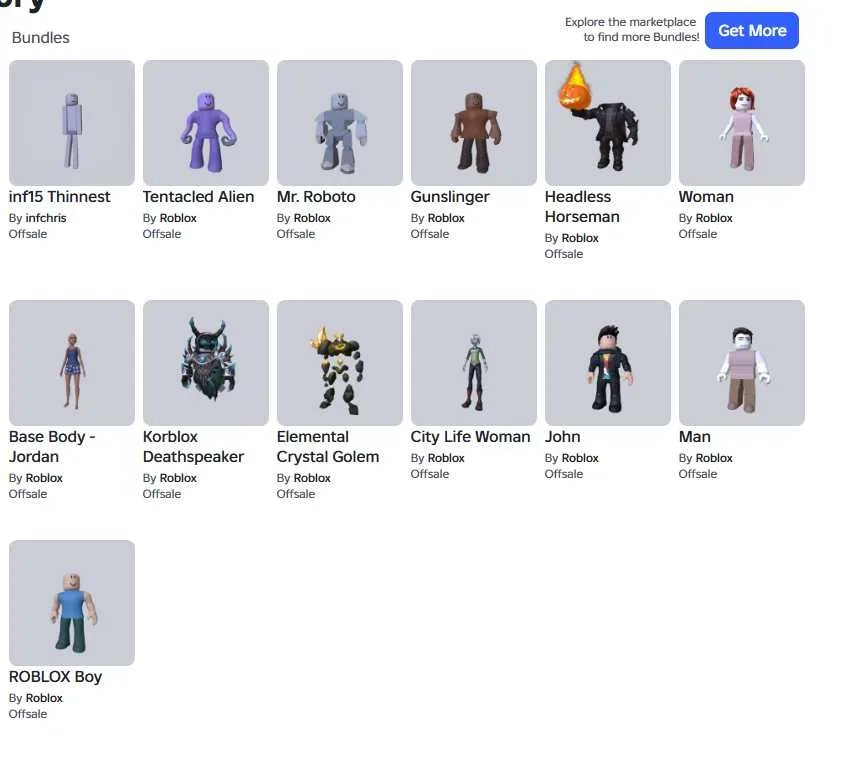
Task: Follow the Gunslinger title link
Action: point(450,198)
